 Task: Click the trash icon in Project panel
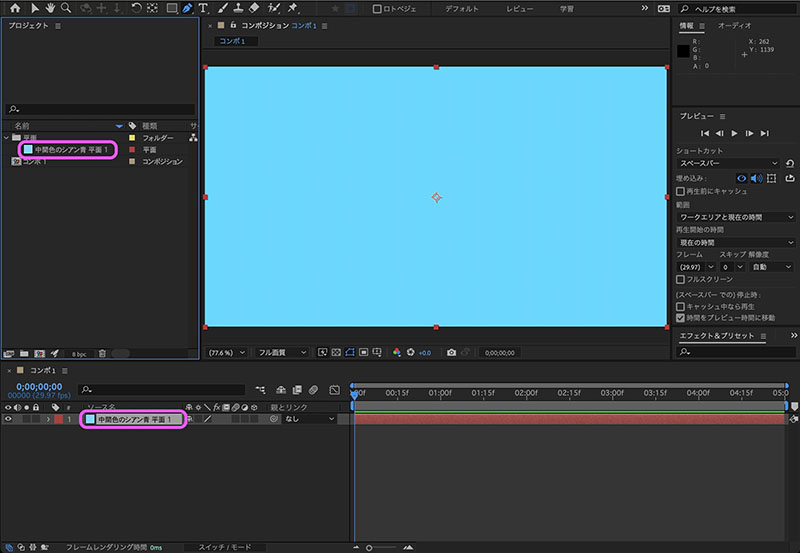tap(102, 354)
